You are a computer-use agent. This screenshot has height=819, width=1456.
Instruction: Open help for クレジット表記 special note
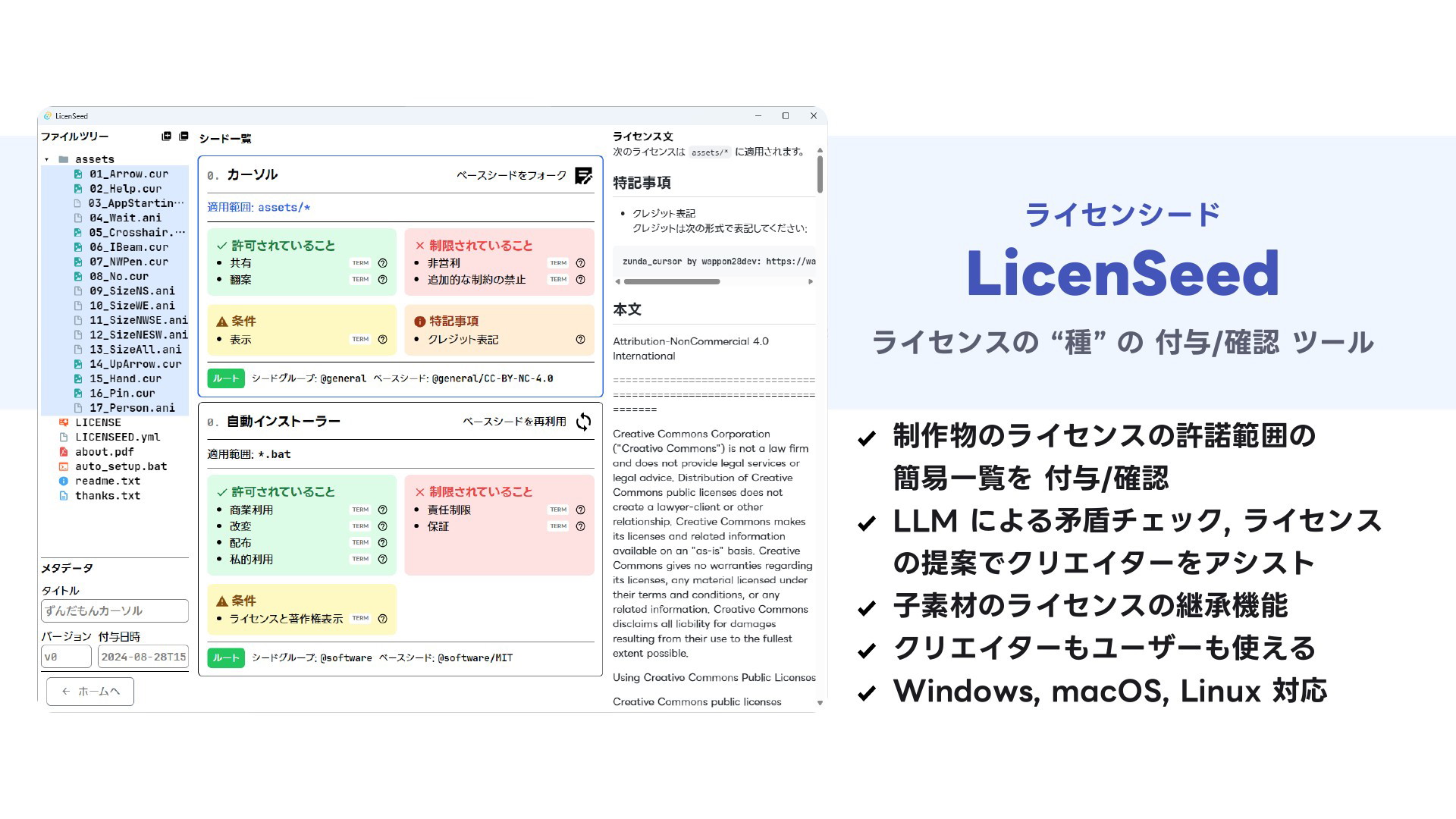tap(580, 340)
